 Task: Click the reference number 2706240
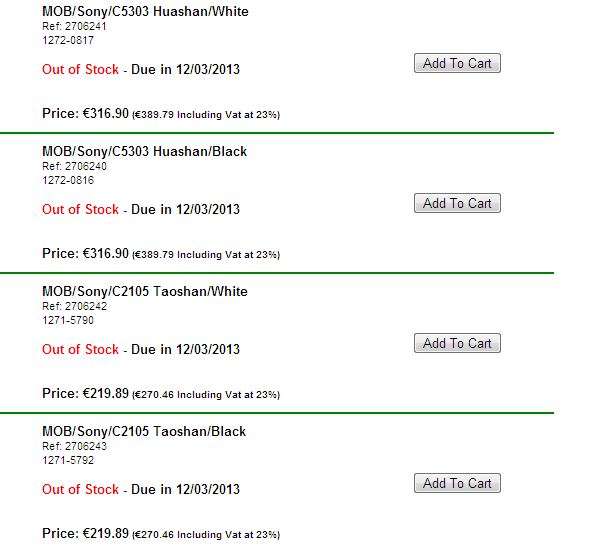86,167
